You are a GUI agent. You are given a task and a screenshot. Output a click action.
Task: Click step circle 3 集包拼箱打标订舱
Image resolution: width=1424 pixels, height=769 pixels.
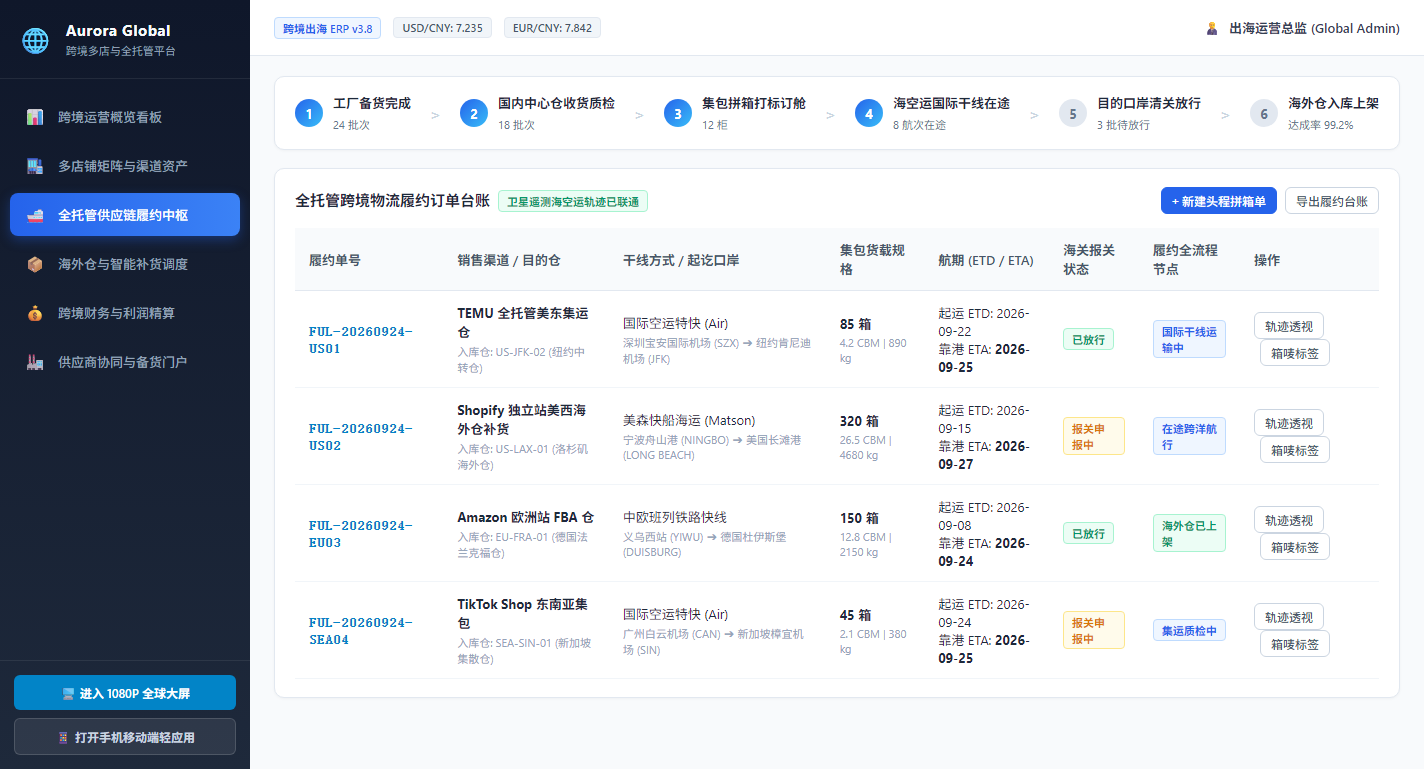tap(678, 113)
